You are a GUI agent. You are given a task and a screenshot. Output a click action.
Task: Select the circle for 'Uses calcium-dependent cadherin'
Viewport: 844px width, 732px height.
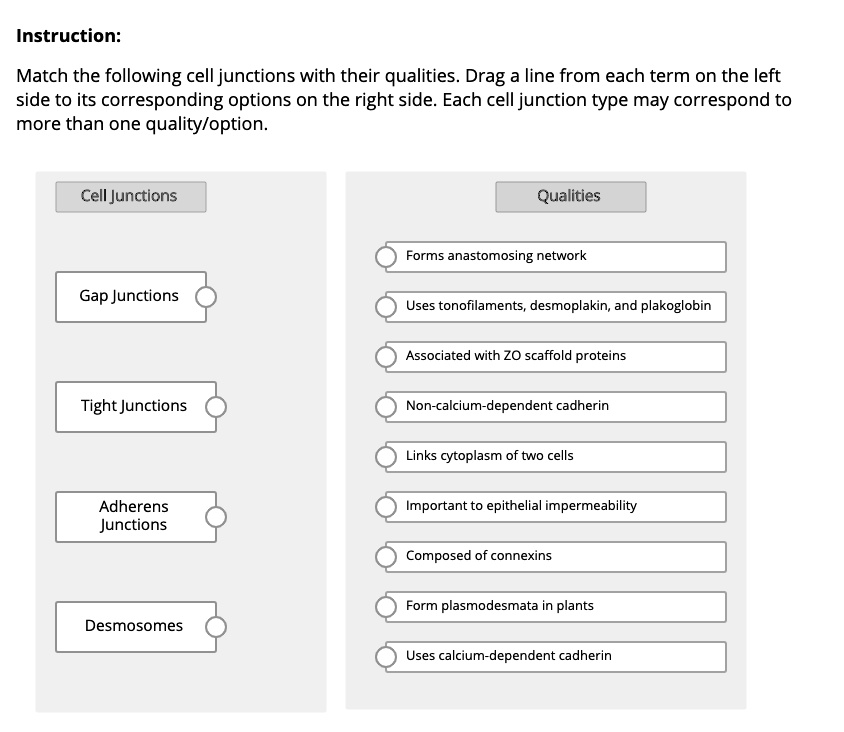tap(385, 657)
